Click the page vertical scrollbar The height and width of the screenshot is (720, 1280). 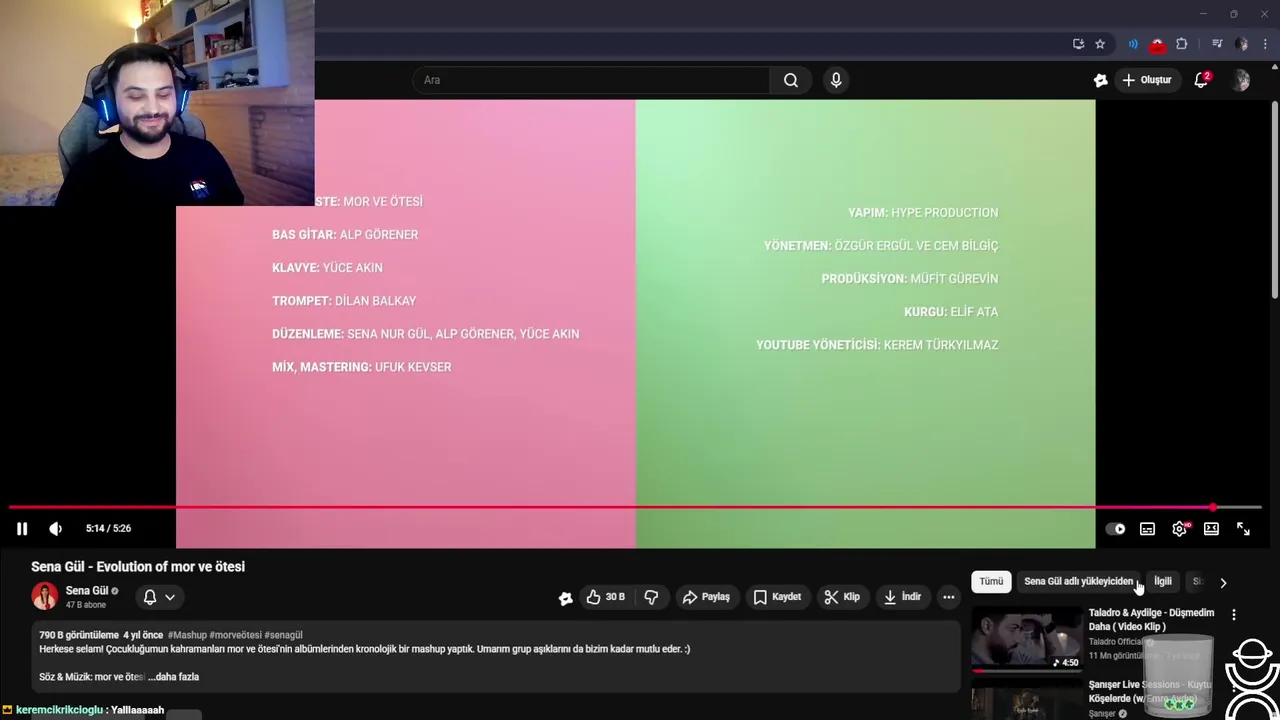(x=1274, y=200)
